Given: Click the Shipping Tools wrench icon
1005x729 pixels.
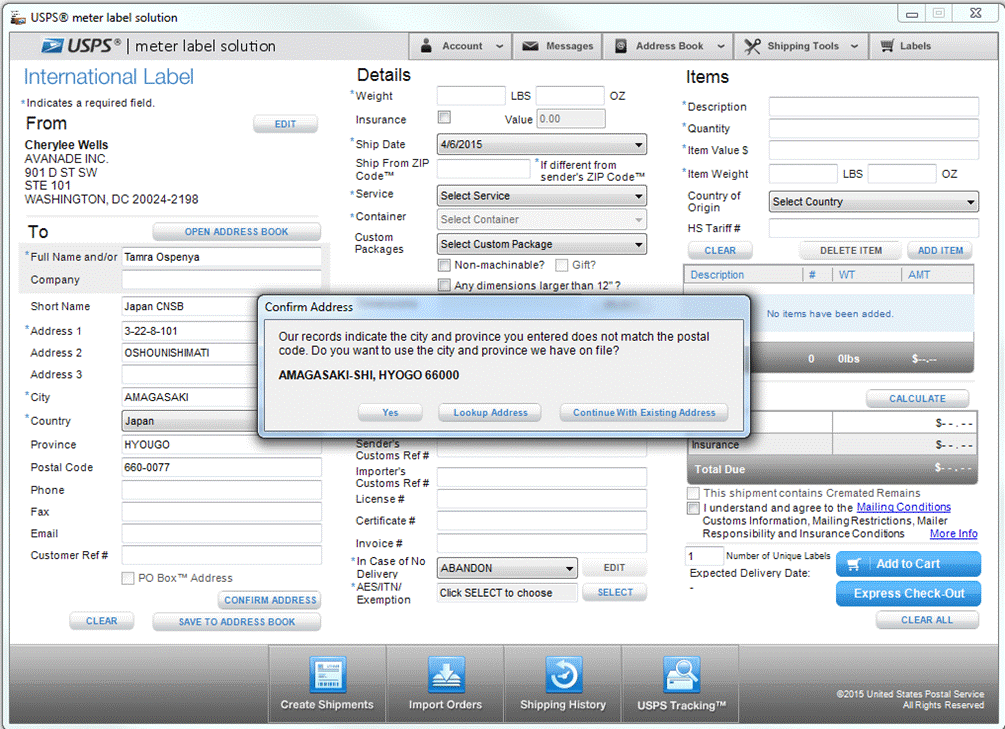Looking at the screenshot, I should [x=752, y=46].
